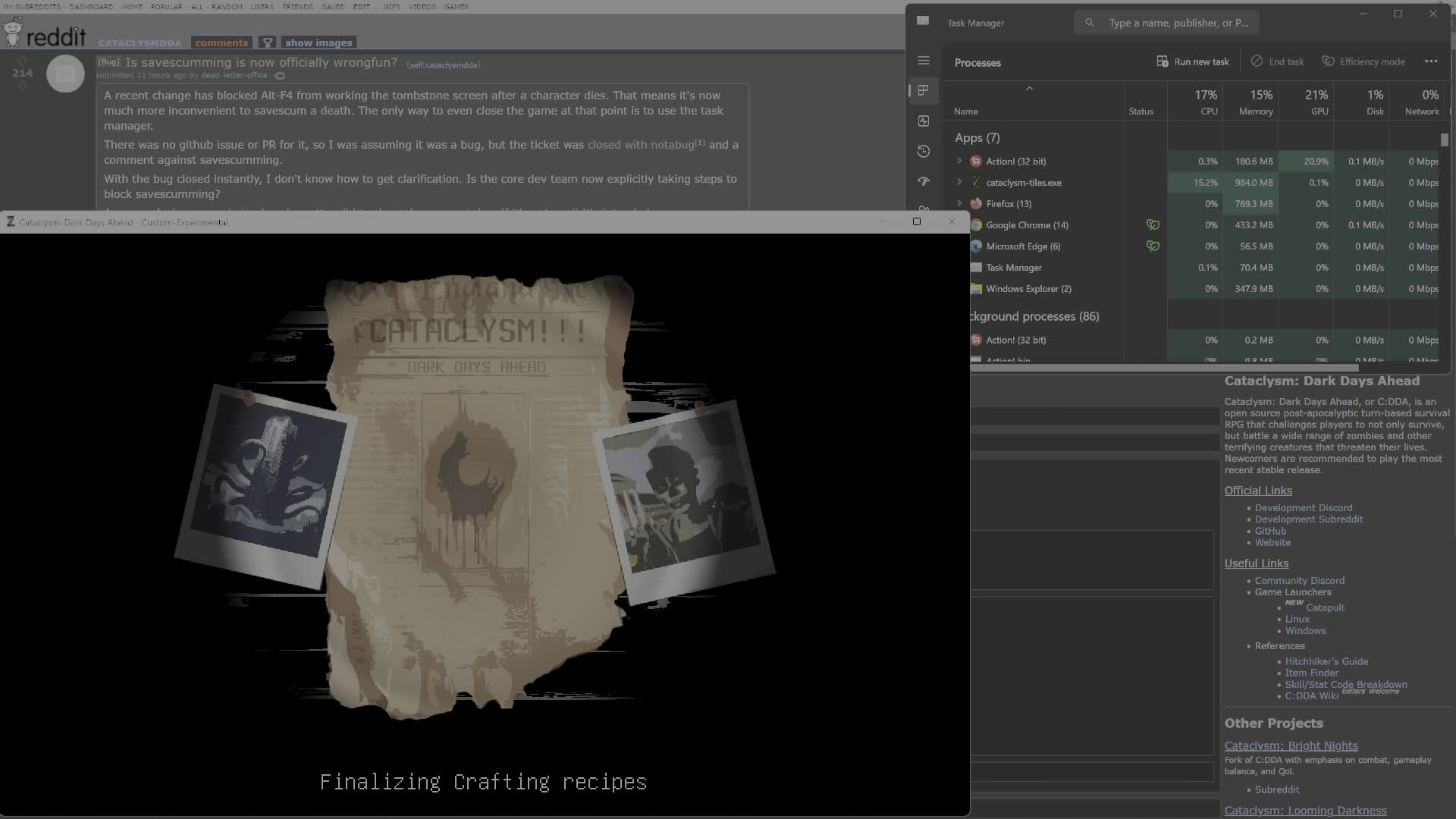Open the Development Discord sidebar link
Screen dimensions: 1456x819
click(1303, 508)
